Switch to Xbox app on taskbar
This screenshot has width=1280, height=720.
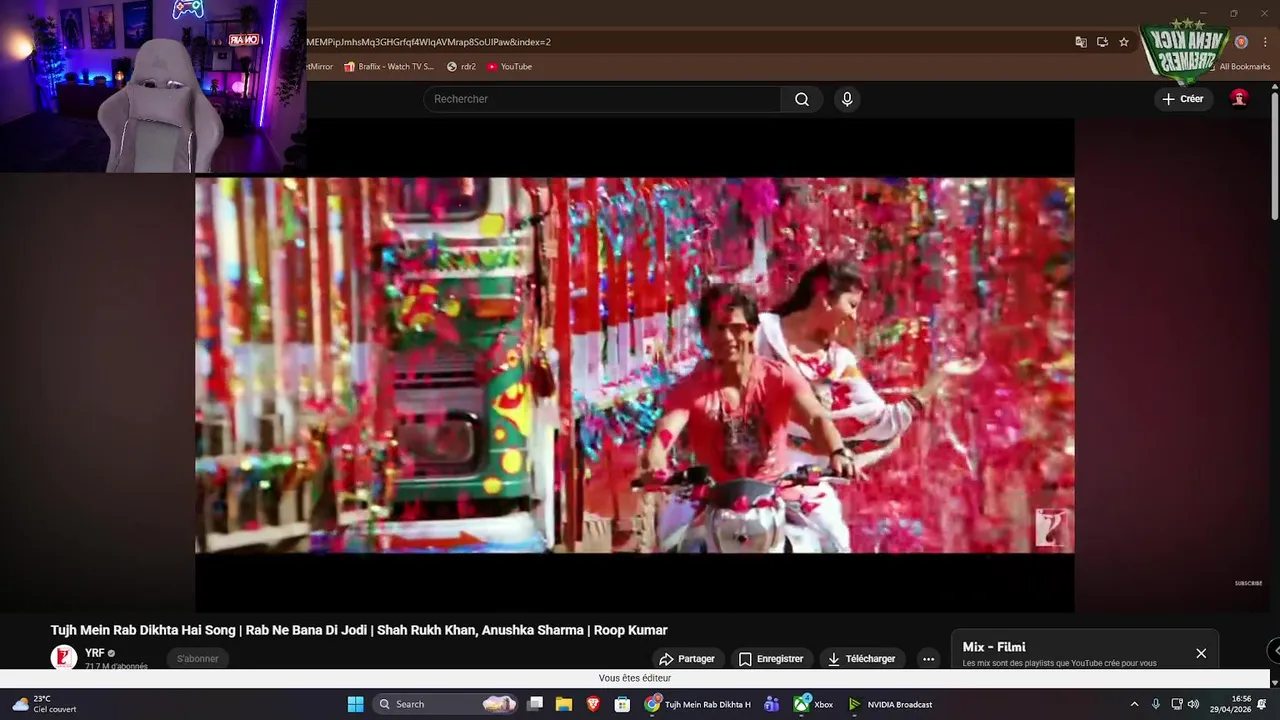[x=813, y=704]
